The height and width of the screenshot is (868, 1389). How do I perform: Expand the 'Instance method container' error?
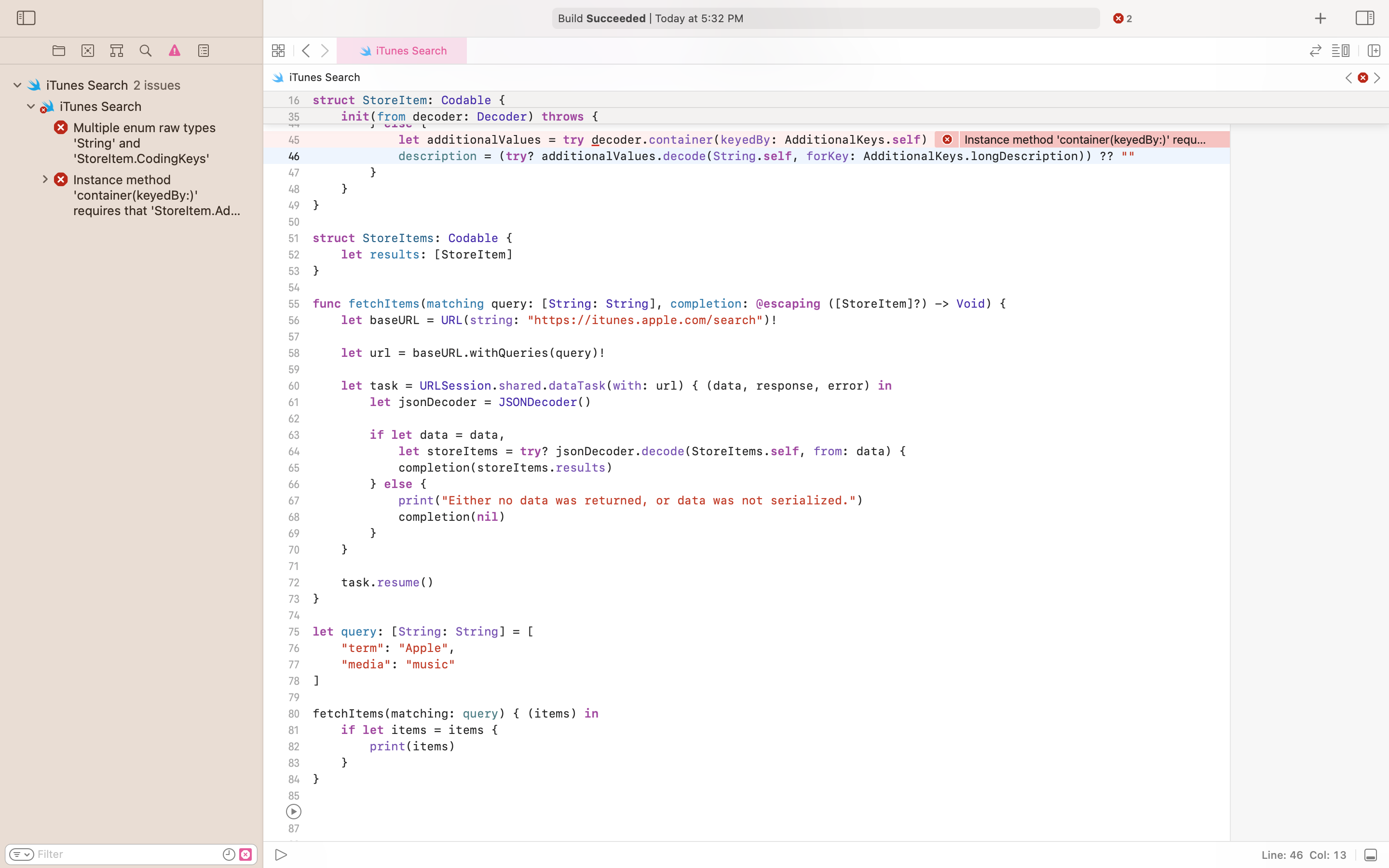tap(45, 180)
